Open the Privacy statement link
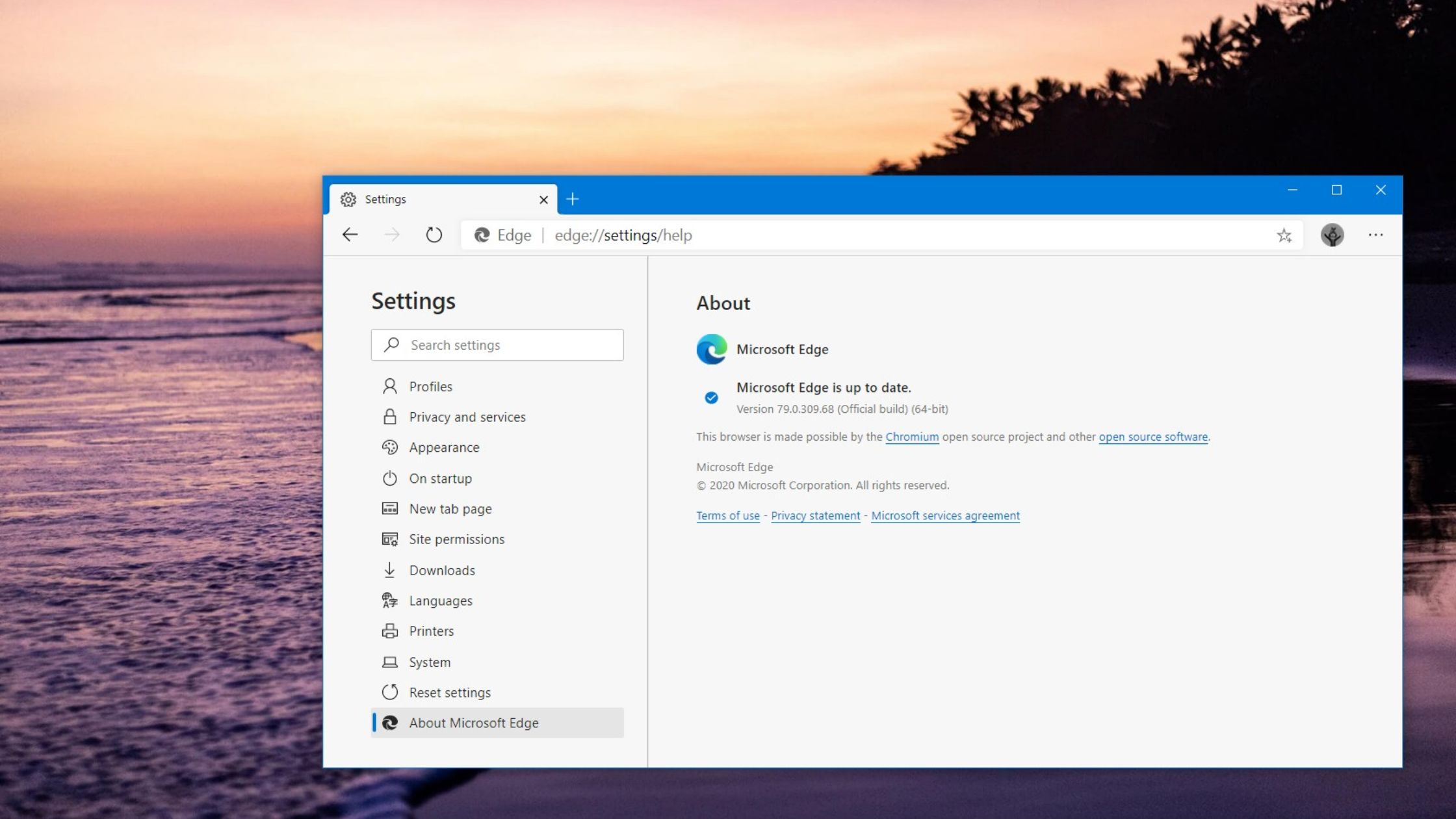 pos(815,515)
